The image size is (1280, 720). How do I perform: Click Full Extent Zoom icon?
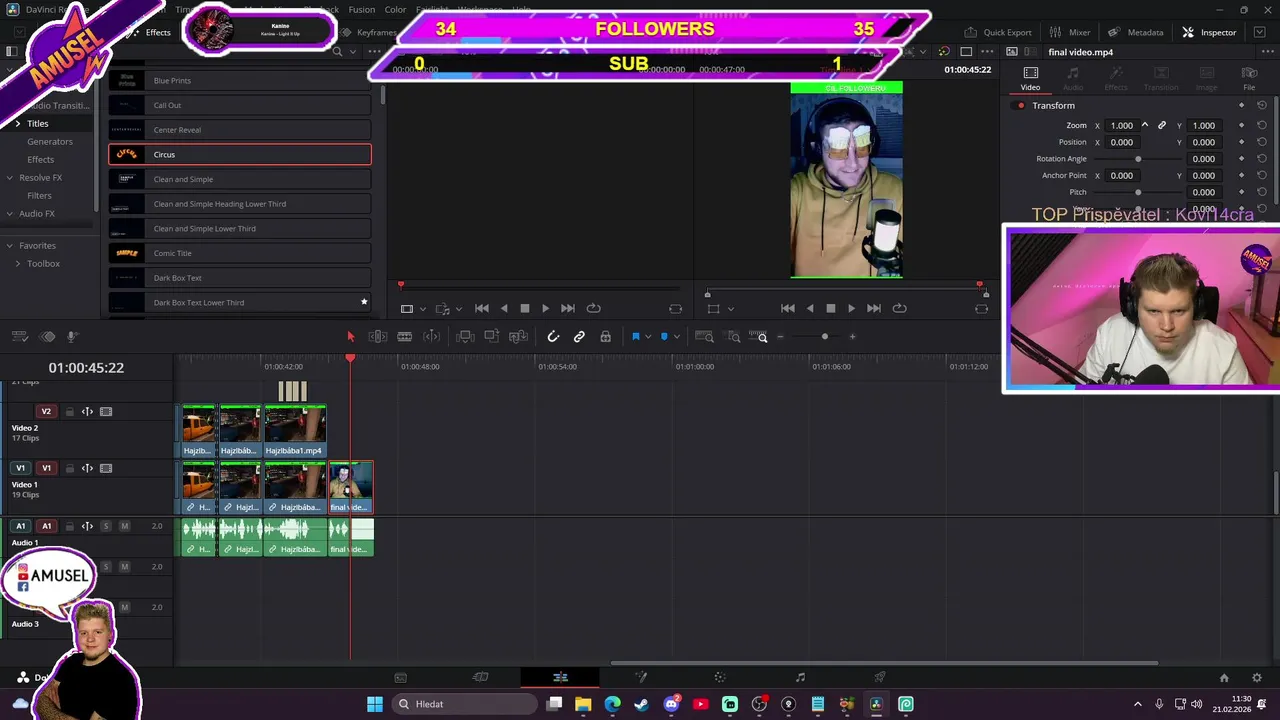click(x=704, y=337)
